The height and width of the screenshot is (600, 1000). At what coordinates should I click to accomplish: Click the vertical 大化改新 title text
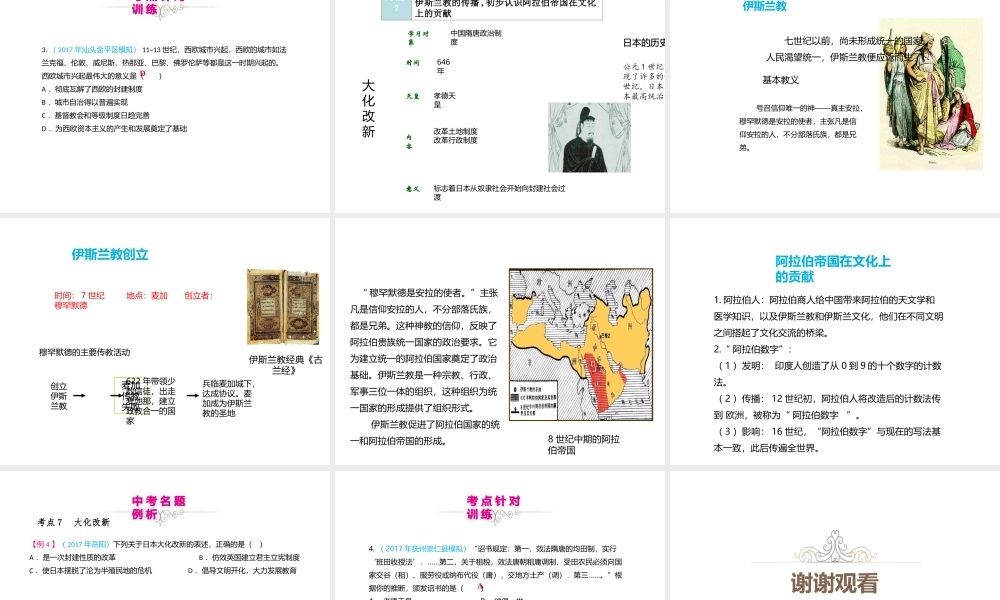[x=368, y=108]
